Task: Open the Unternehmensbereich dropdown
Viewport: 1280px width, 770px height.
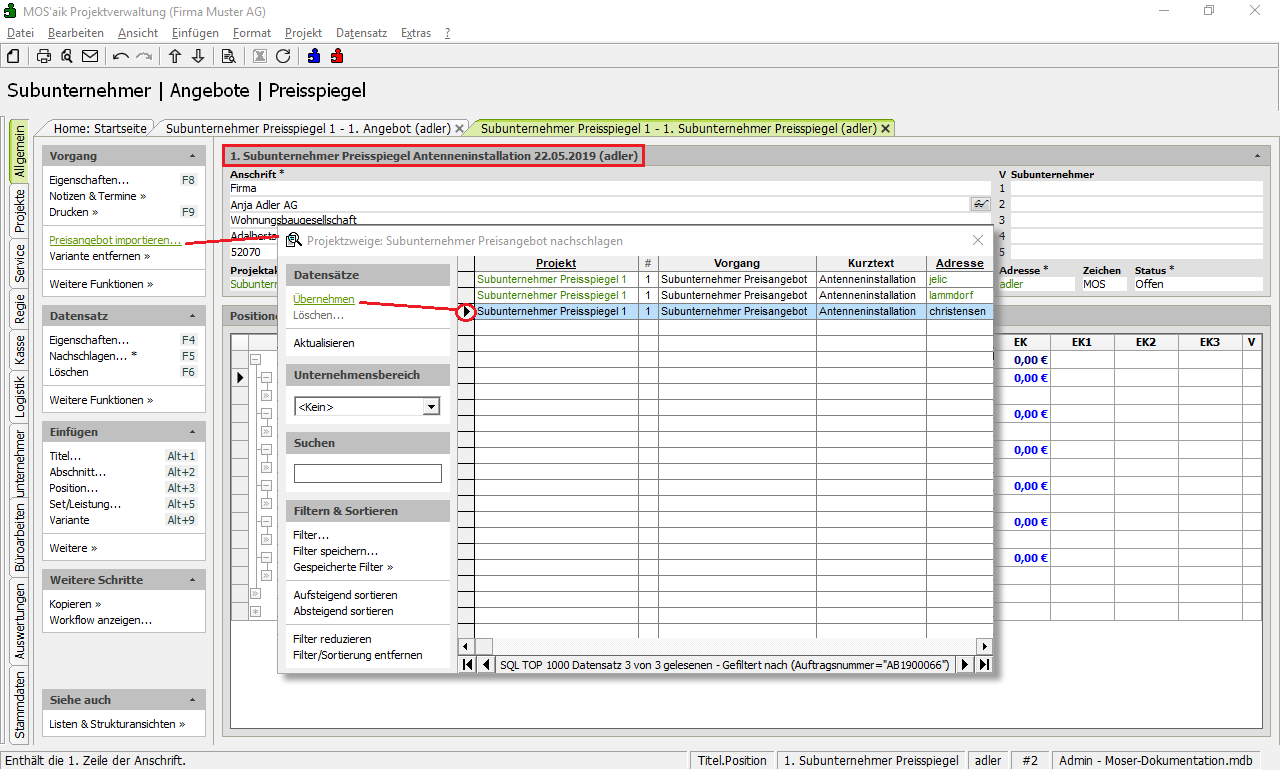Action: click(x=431, y=407)
